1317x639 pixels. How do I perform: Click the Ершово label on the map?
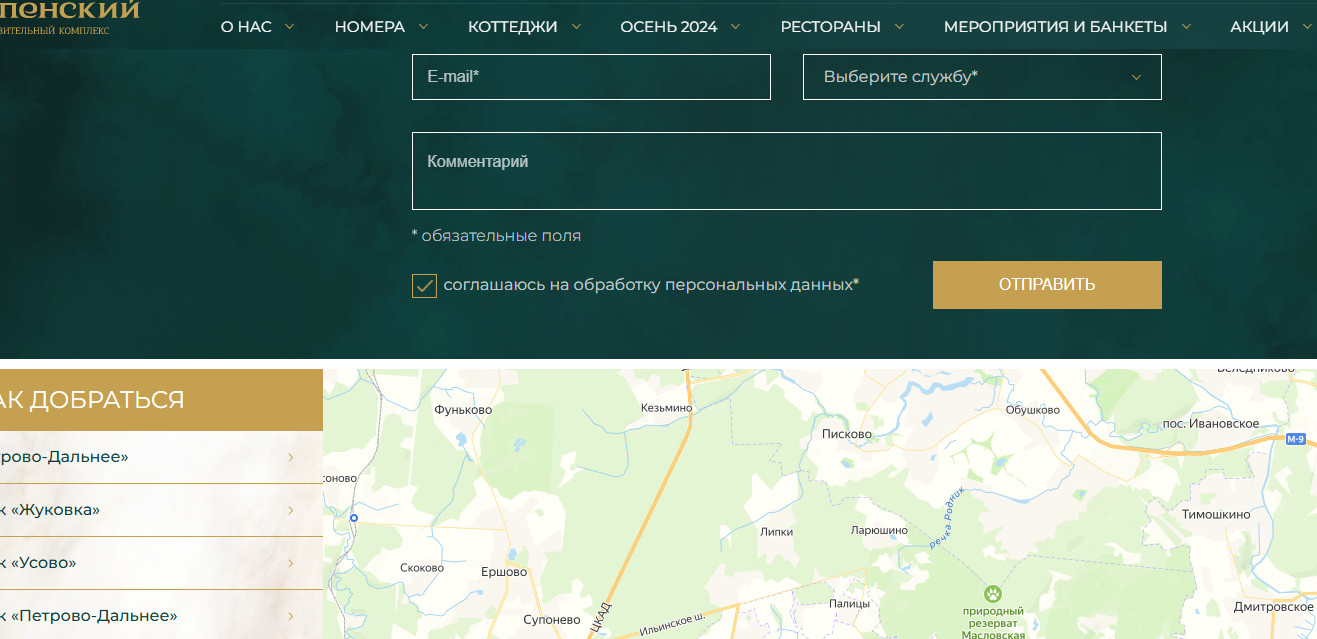coord(504,572)
